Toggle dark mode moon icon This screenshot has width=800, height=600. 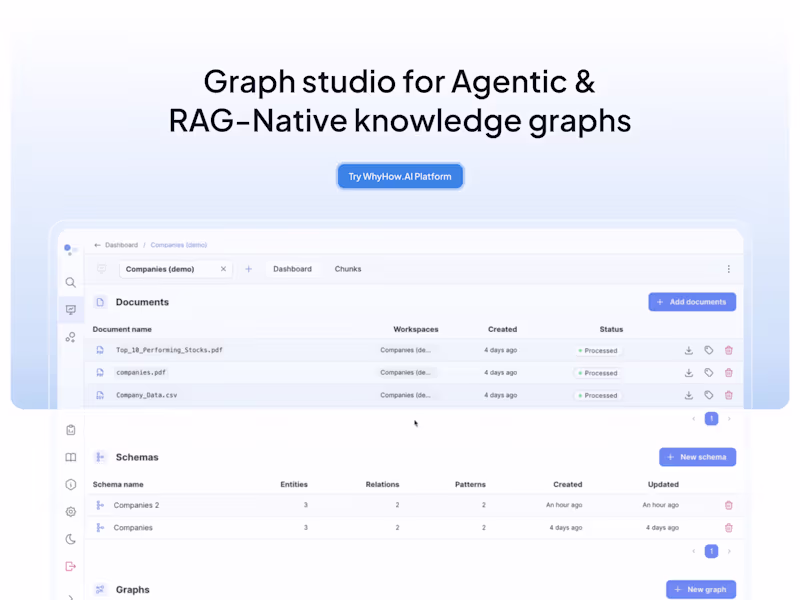click(x=70, y=539)
